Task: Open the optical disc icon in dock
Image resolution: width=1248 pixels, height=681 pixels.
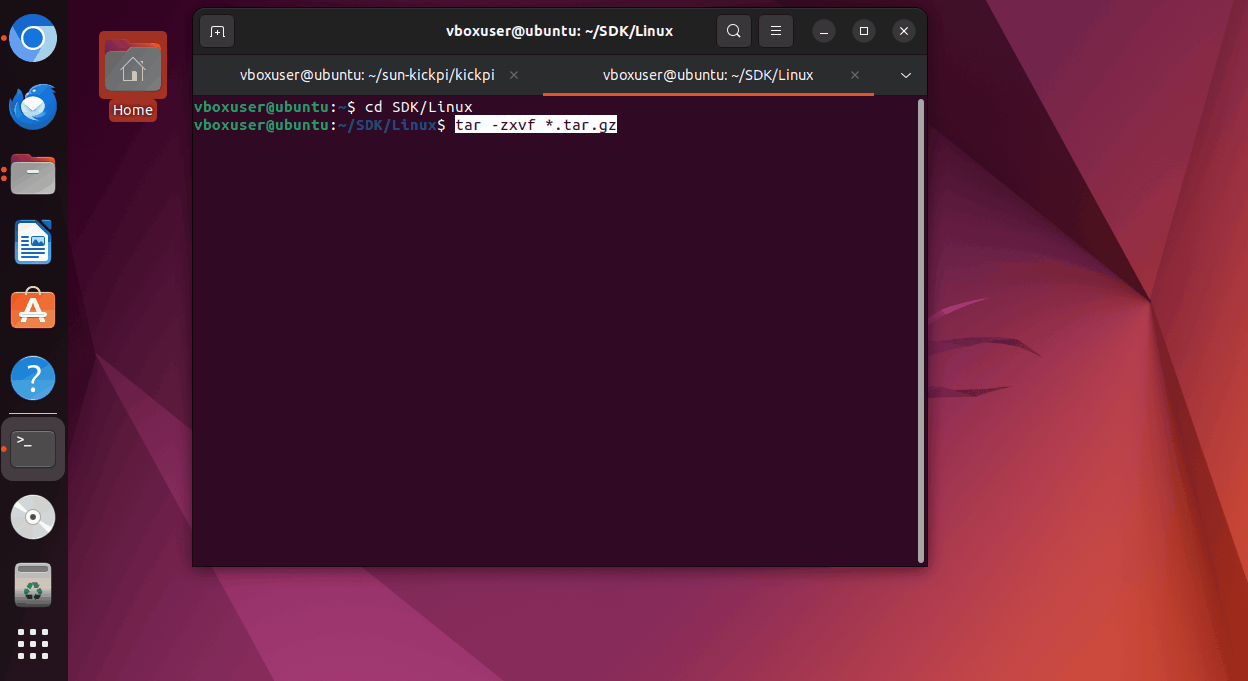Action: pyautogui.click(x=33, y=517)
